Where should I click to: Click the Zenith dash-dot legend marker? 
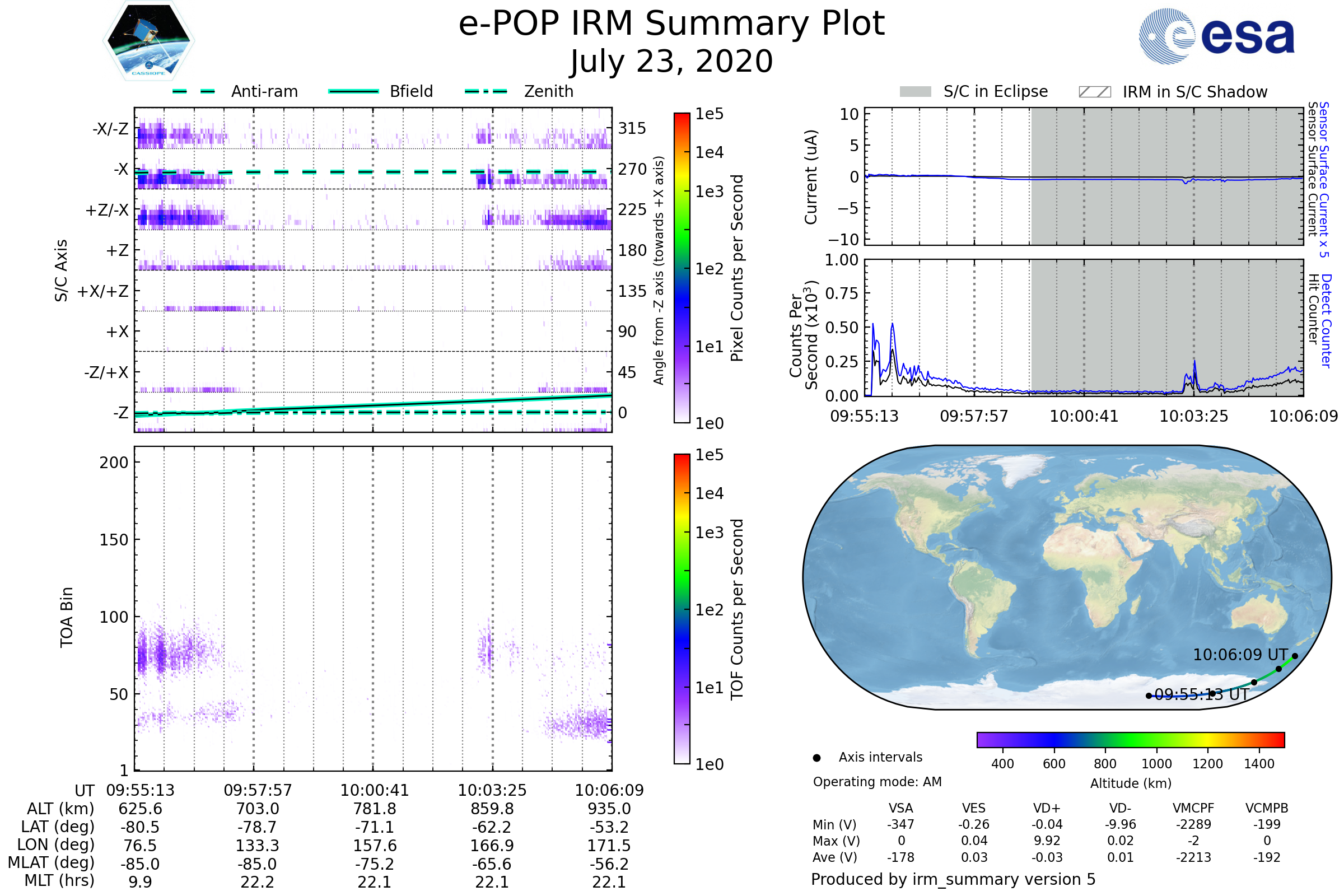point(486,91)
